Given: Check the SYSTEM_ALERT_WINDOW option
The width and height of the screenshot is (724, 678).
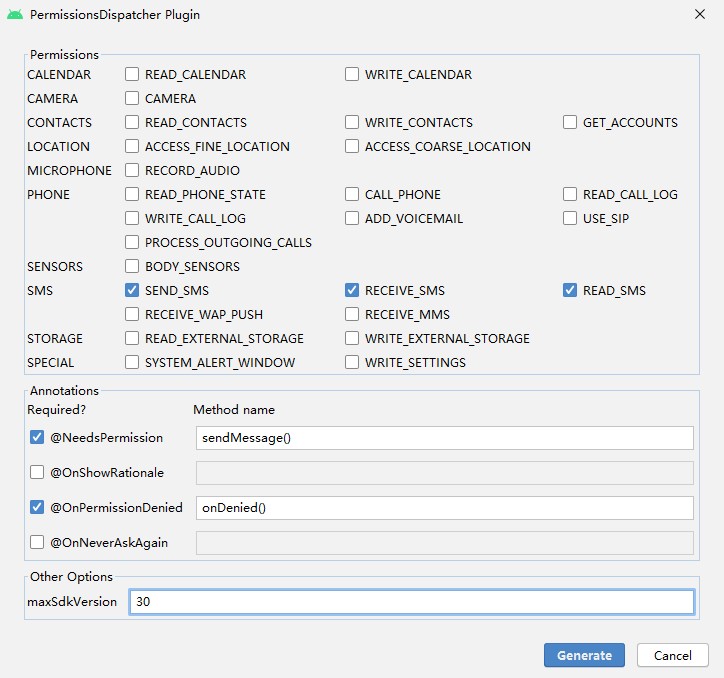Looking at the screenshot, I should coord(132,363).
